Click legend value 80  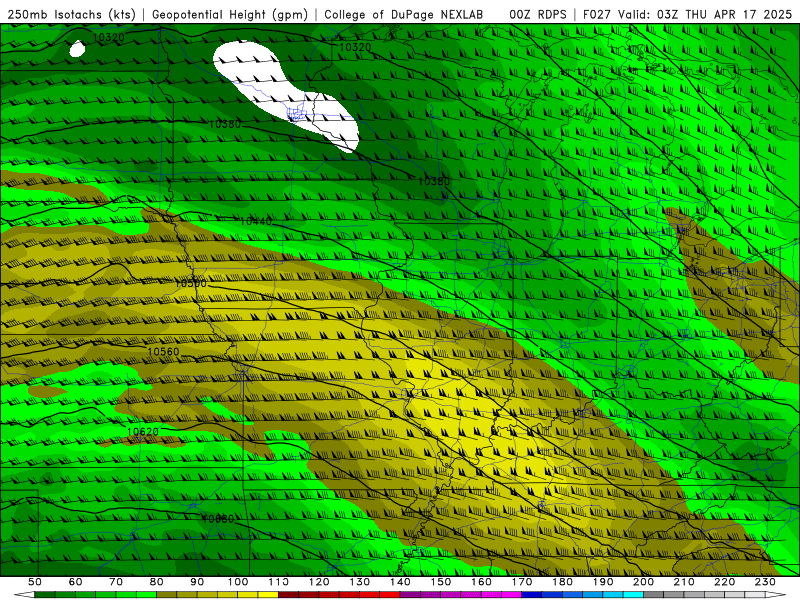(x=157, y=582)
